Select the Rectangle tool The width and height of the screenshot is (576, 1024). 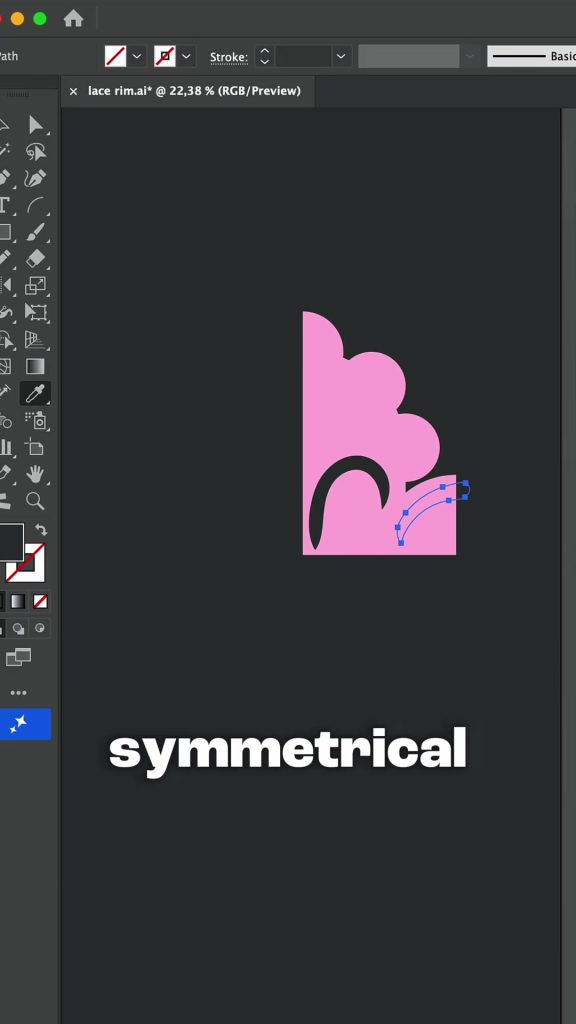pos(5,232)
